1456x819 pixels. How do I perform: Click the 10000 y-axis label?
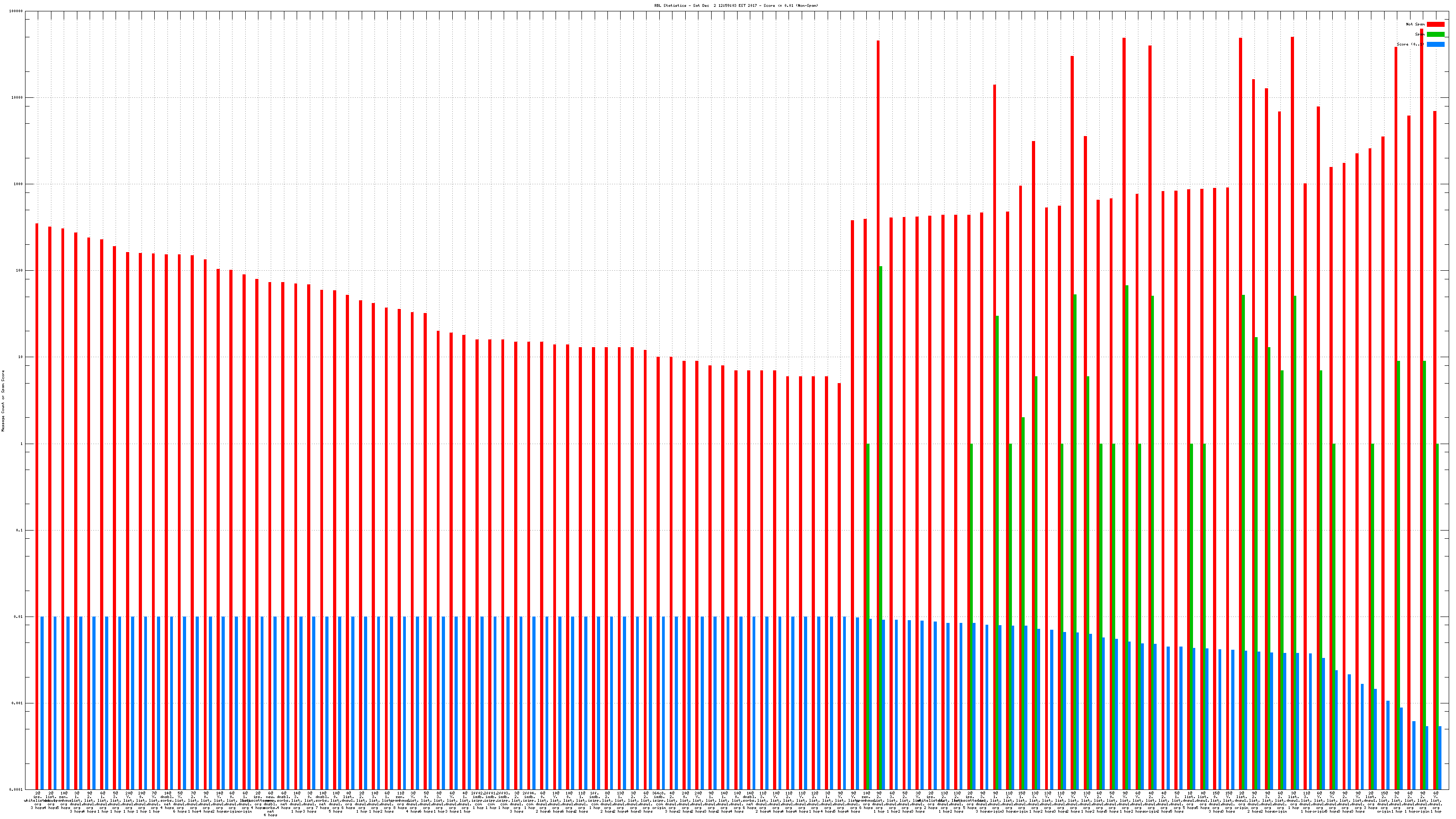pos(18,98)
